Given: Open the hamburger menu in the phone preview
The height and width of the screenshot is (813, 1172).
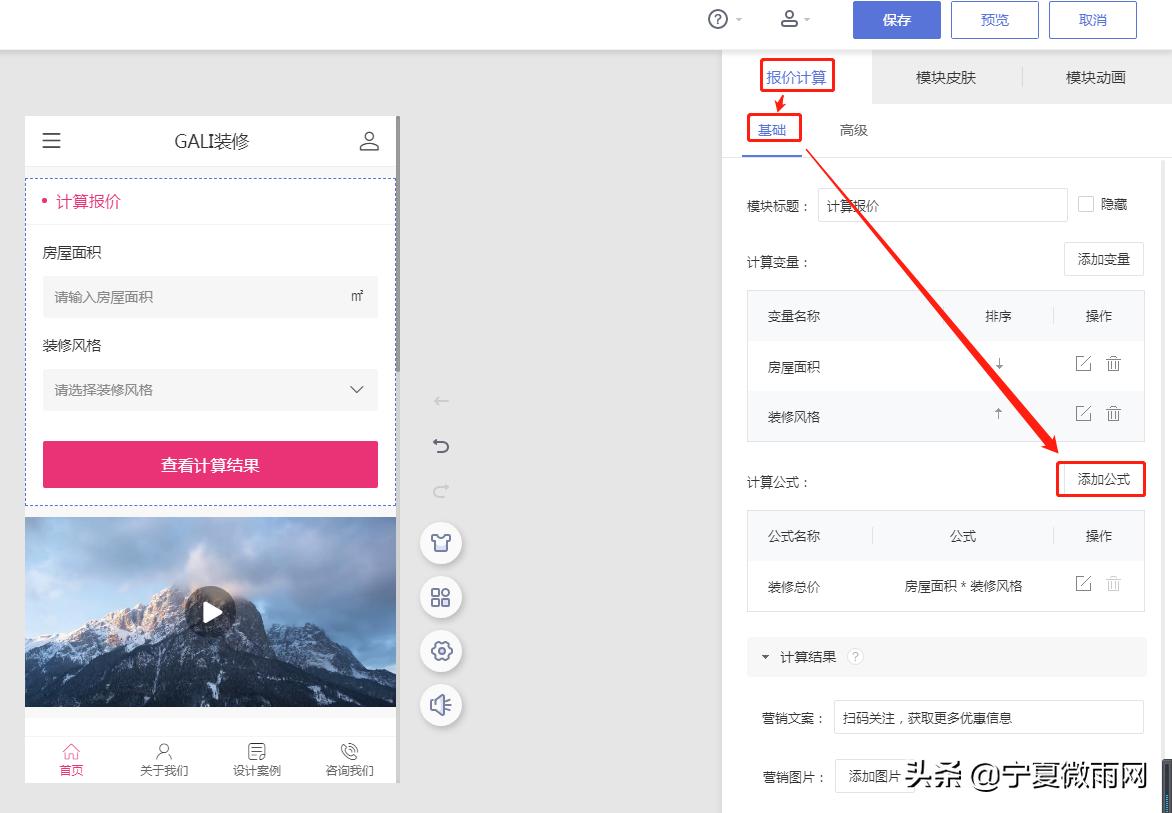Looking at the screenshot, I should [x=51, y=141].
